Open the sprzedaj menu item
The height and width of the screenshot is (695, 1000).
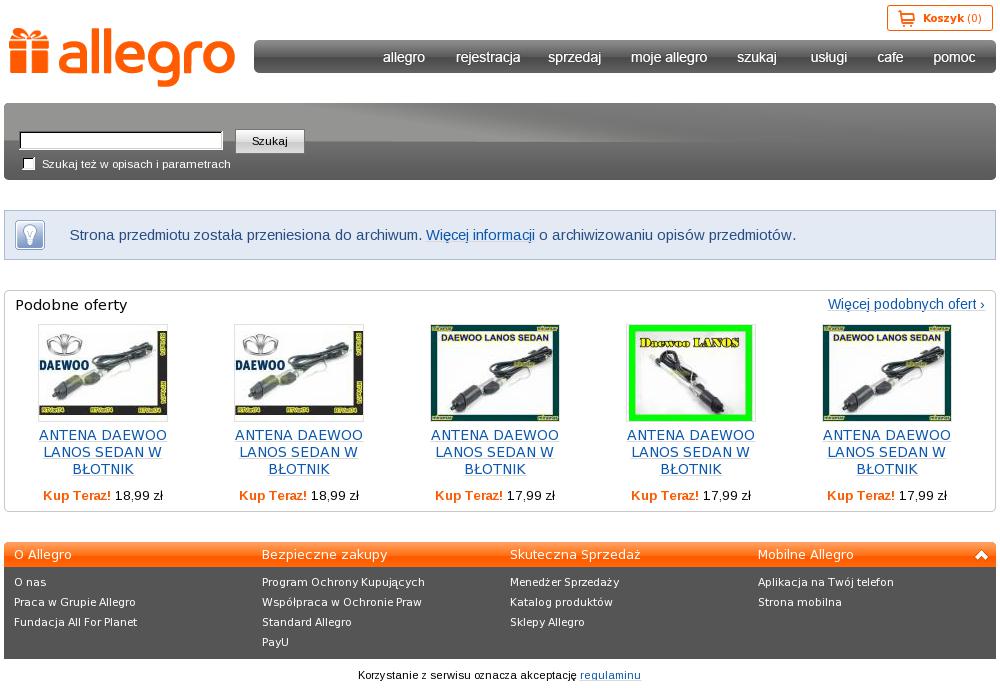[574, 57]
